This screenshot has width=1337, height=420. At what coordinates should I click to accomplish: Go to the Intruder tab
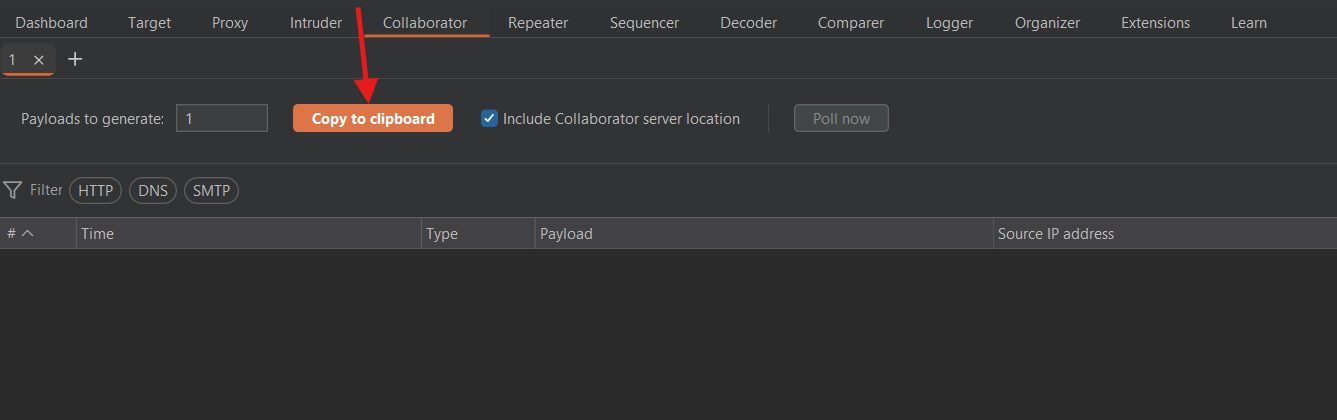(316, 22)
